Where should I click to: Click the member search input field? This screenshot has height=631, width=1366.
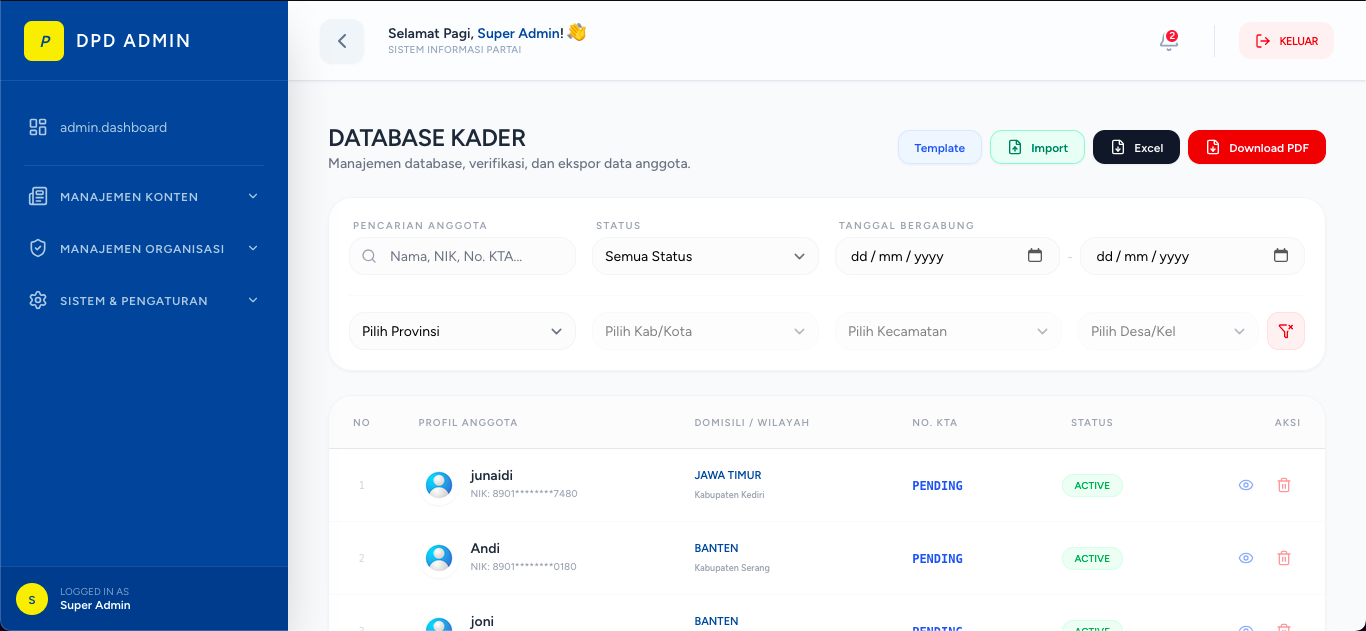click(470, 256)
